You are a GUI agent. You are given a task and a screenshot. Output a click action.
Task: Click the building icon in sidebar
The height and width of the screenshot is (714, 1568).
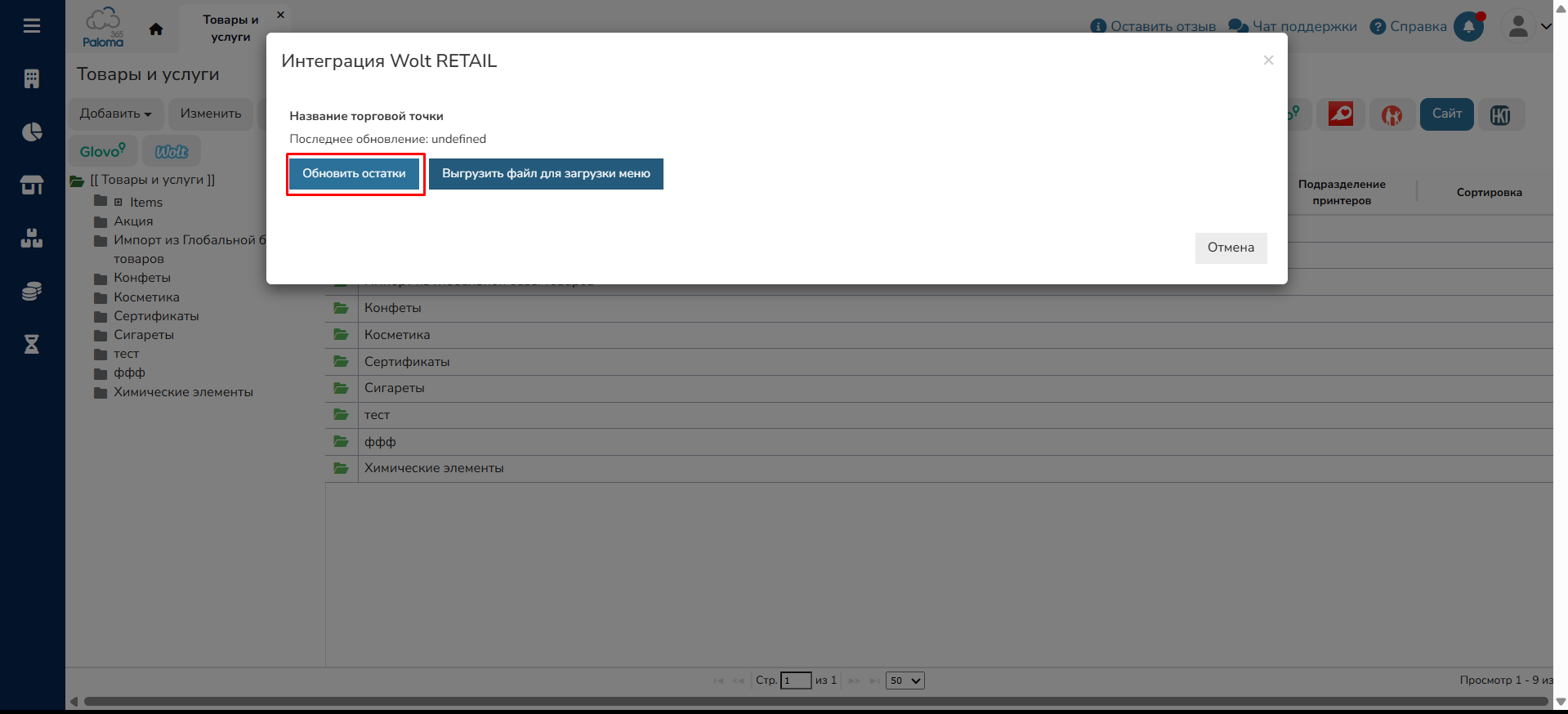tap(32, 79)
